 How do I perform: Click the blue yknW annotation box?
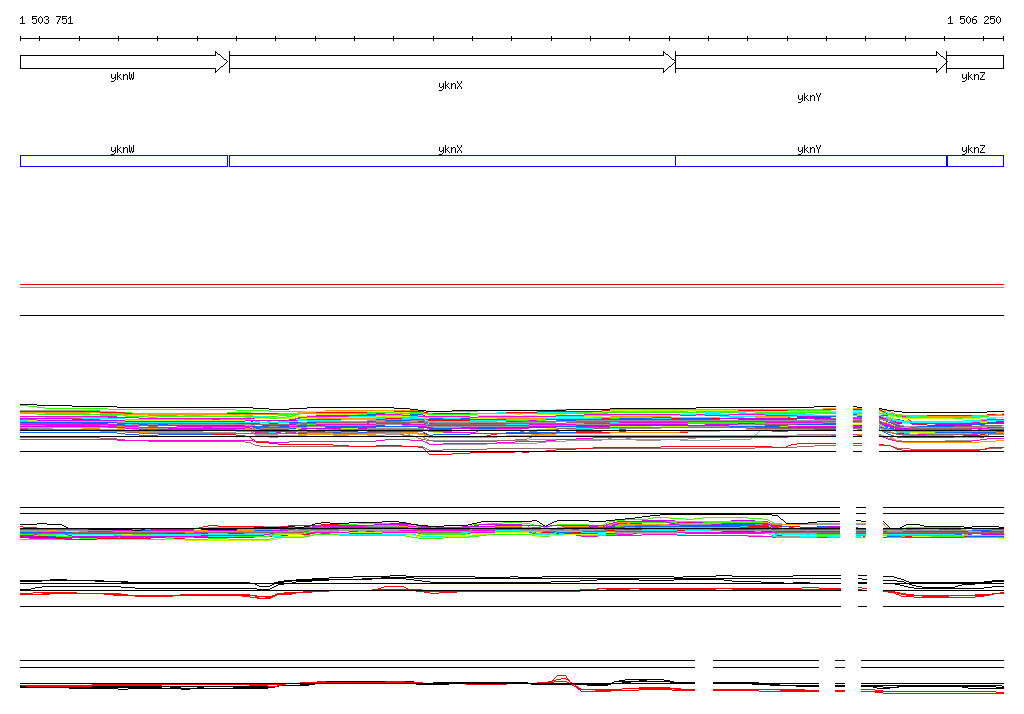123,161
